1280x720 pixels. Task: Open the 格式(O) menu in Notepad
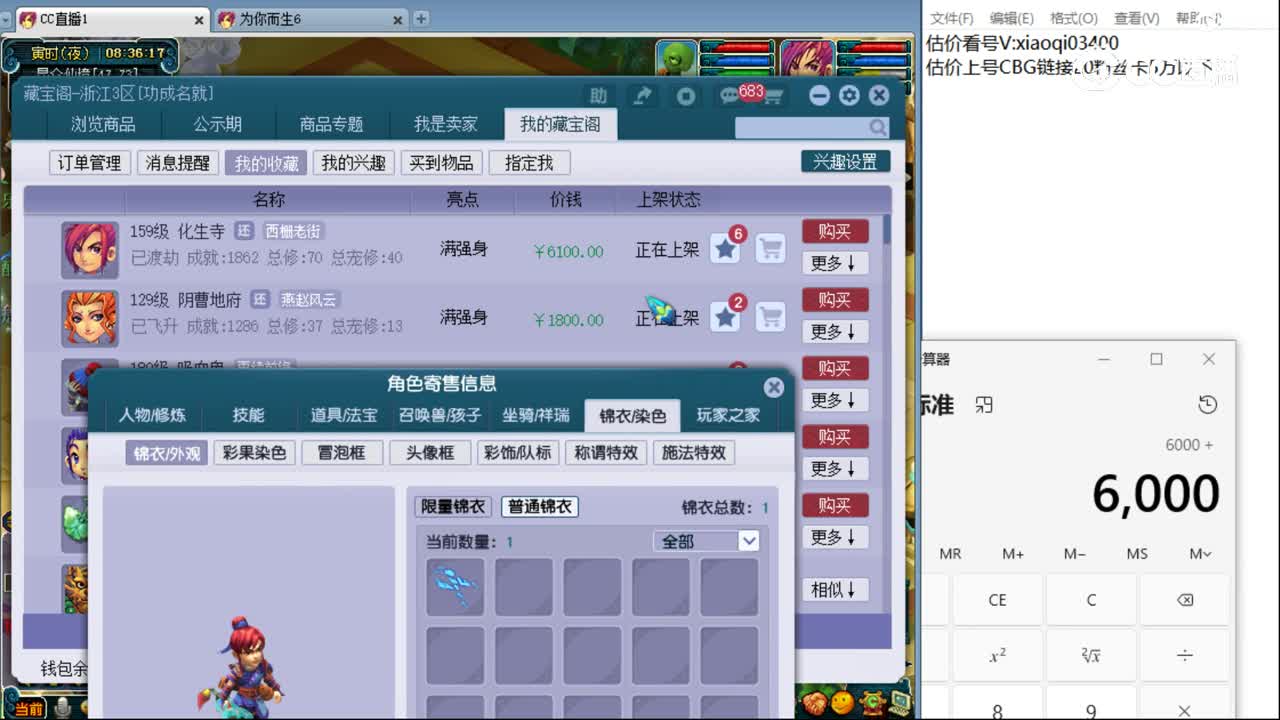[x=1073, y=18]
